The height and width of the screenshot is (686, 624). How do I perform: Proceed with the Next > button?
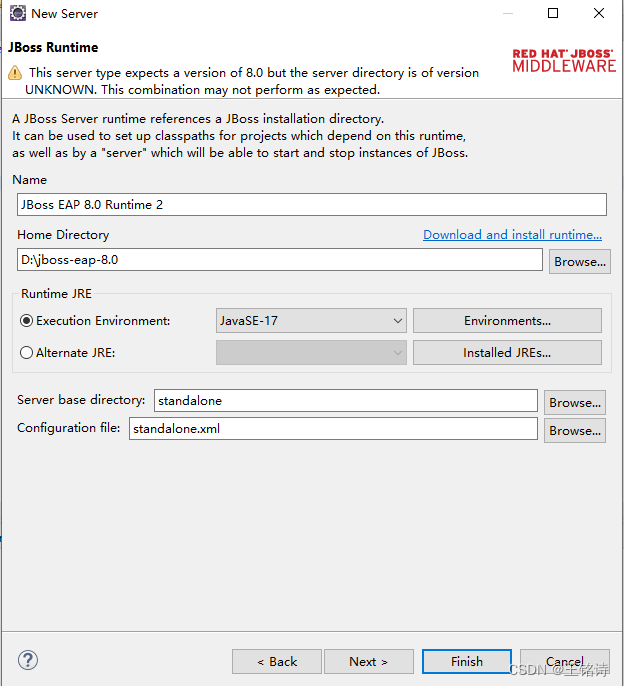tap(369, 662)
